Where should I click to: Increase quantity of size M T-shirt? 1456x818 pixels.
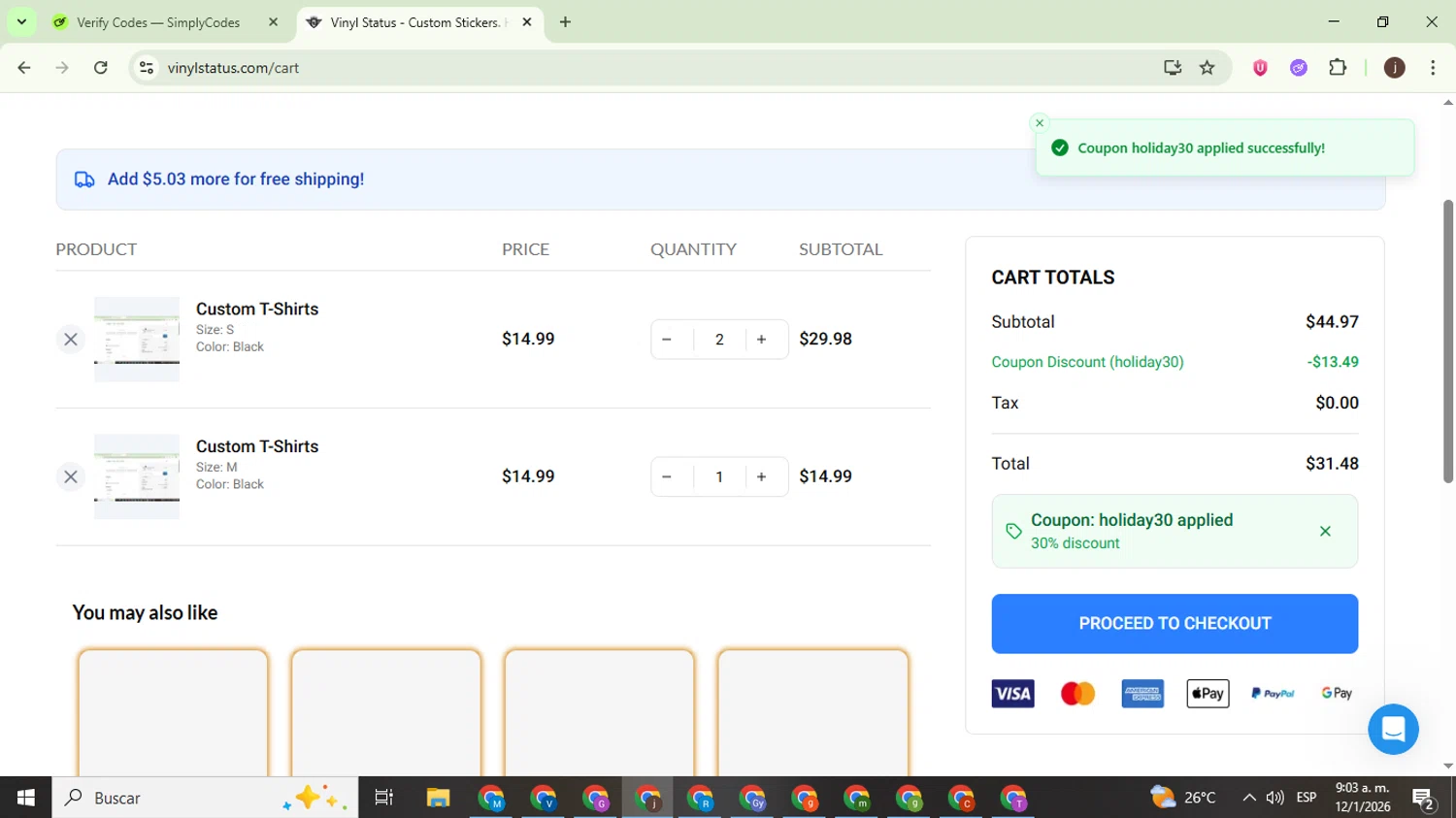click(762, 476)
